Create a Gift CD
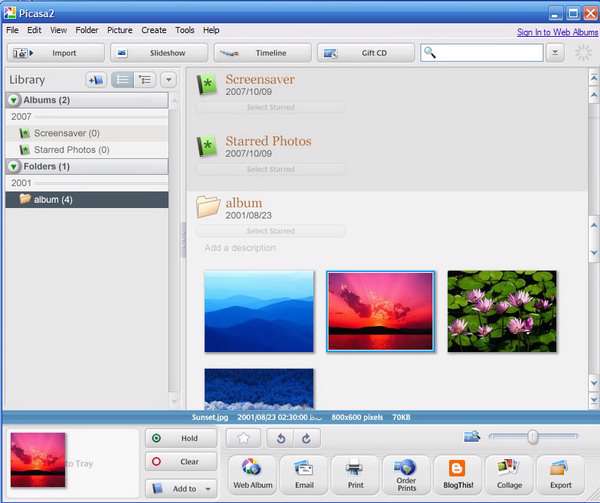Screen dimensions: 600x503 tap(366, 53)
